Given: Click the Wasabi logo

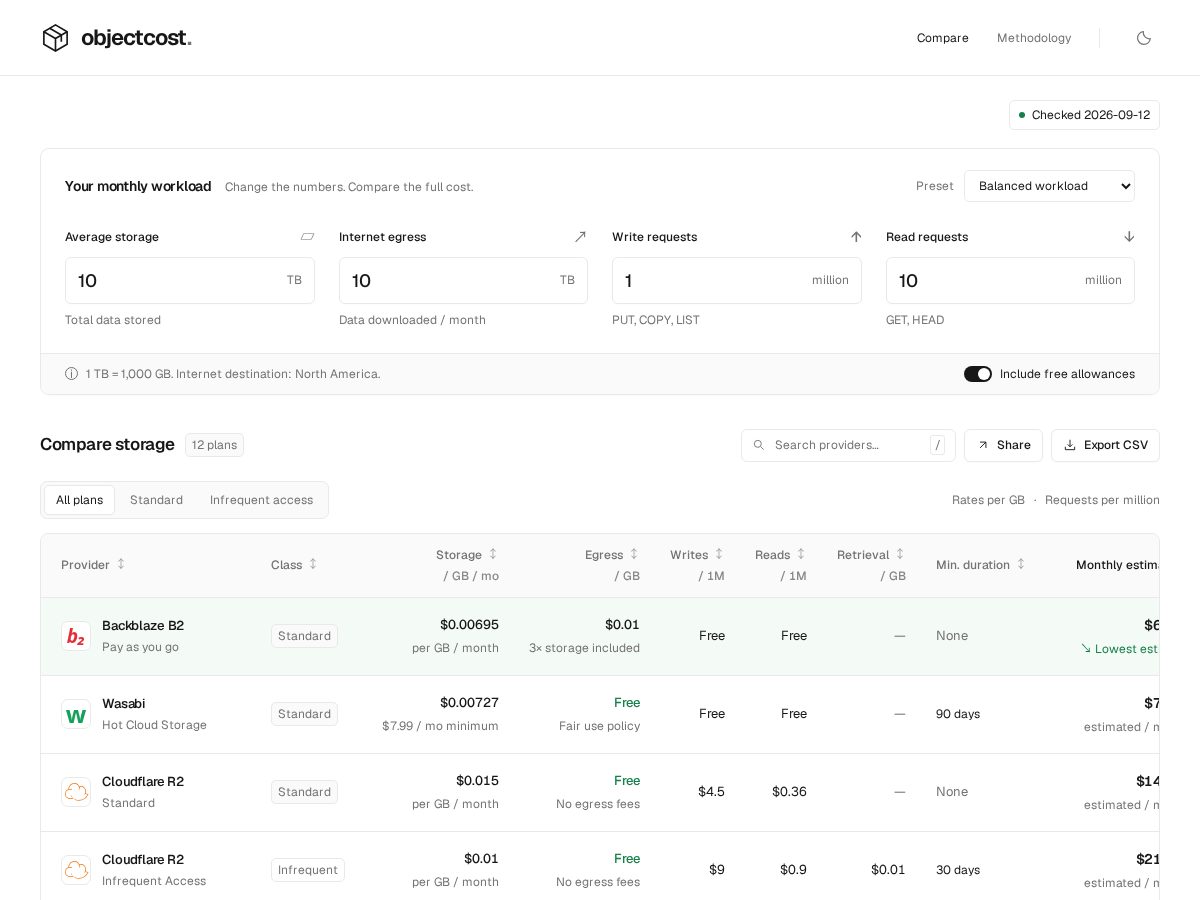Looking at the screenshot, I should pos(76,714).
